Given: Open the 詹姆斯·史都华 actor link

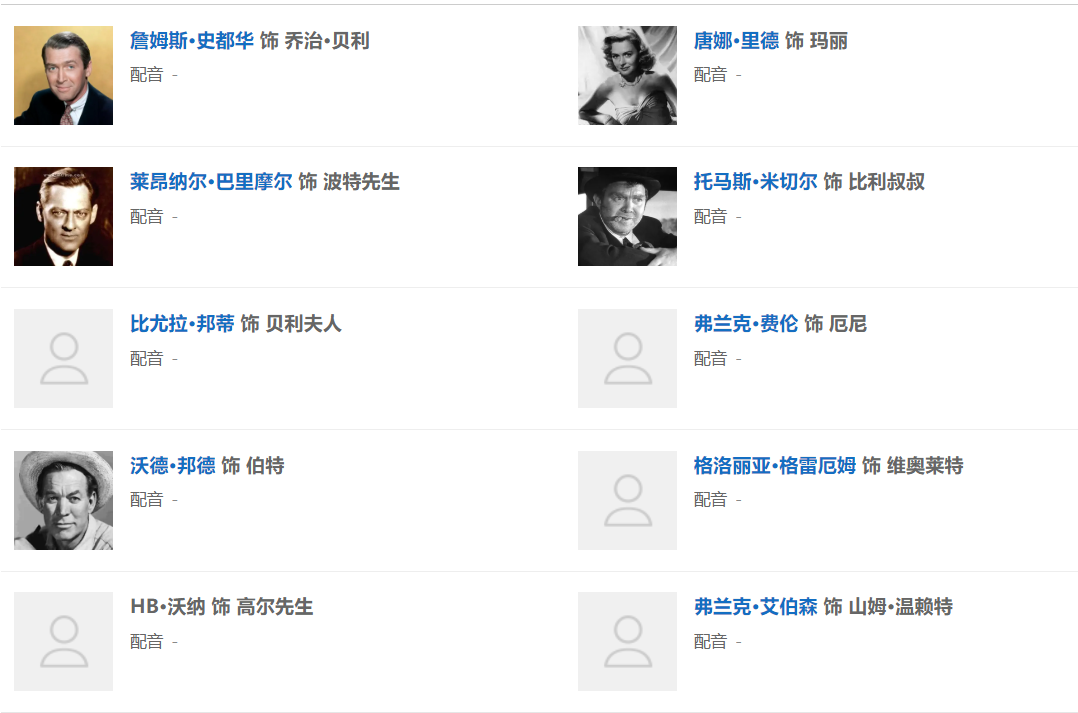Looking at the screenshot, I should coord(191,41).
